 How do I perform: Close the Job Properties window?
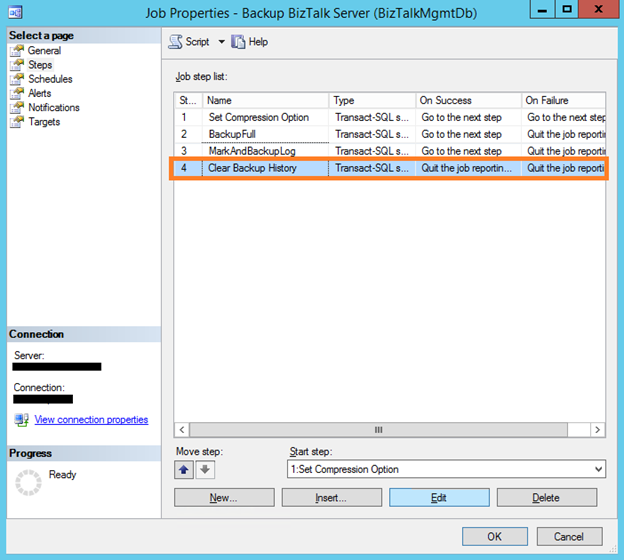click(x=599, y=10)
